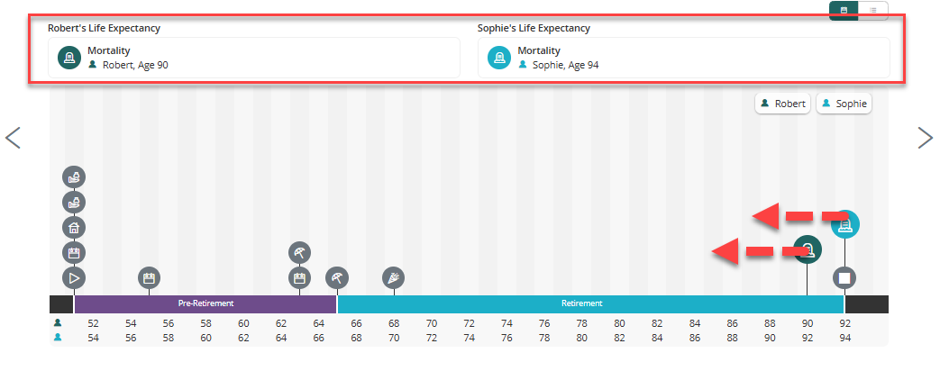The height and width of the screenshot is (371, 940).
Task: Click the play start marker on timeline
Action: [x=74, y=278]
